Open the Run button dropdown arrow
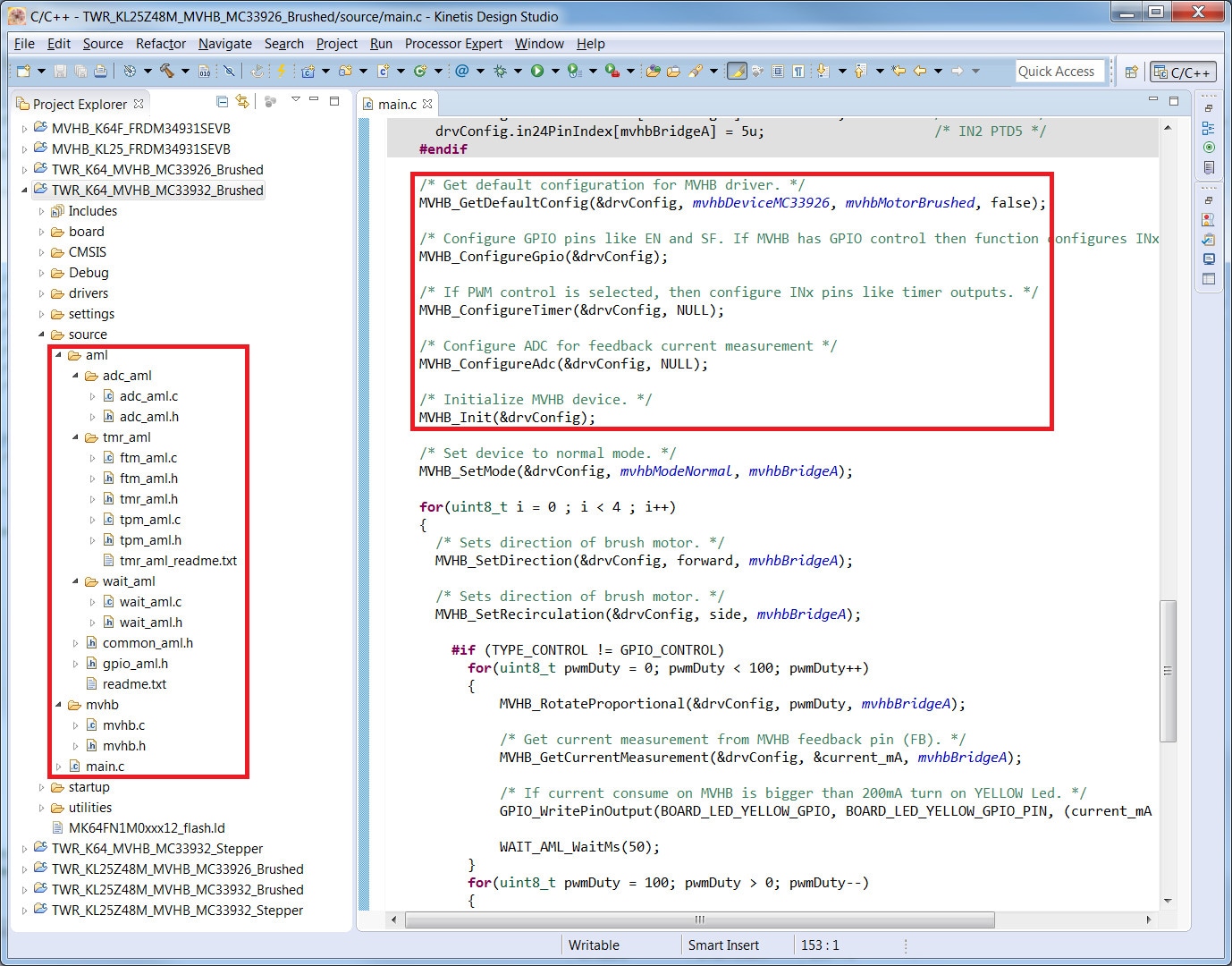The height and width of the screenshot is (966, 1232). click(554, 71)
